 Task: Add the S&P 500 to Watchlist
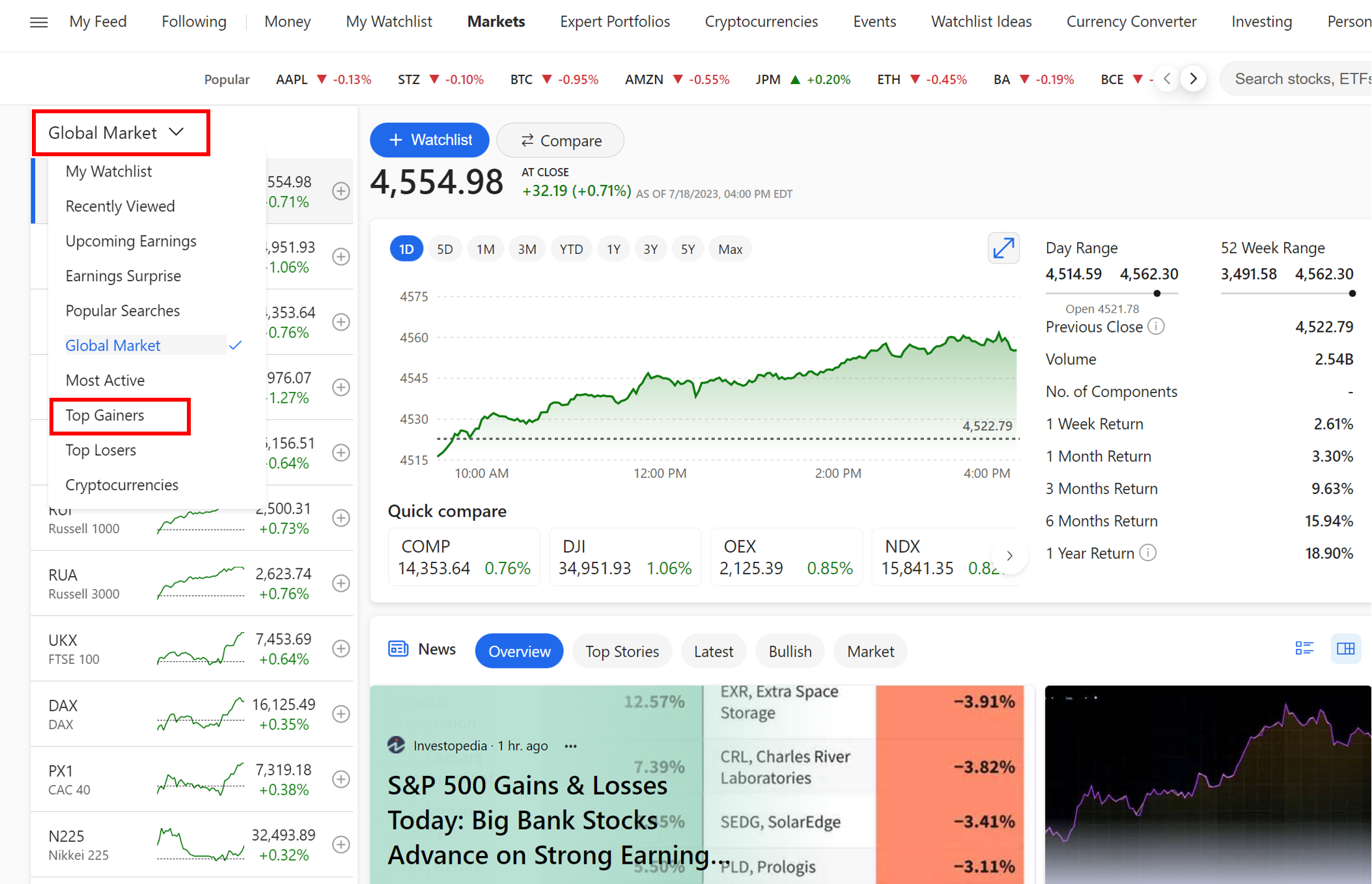click(x=429, y=140)
